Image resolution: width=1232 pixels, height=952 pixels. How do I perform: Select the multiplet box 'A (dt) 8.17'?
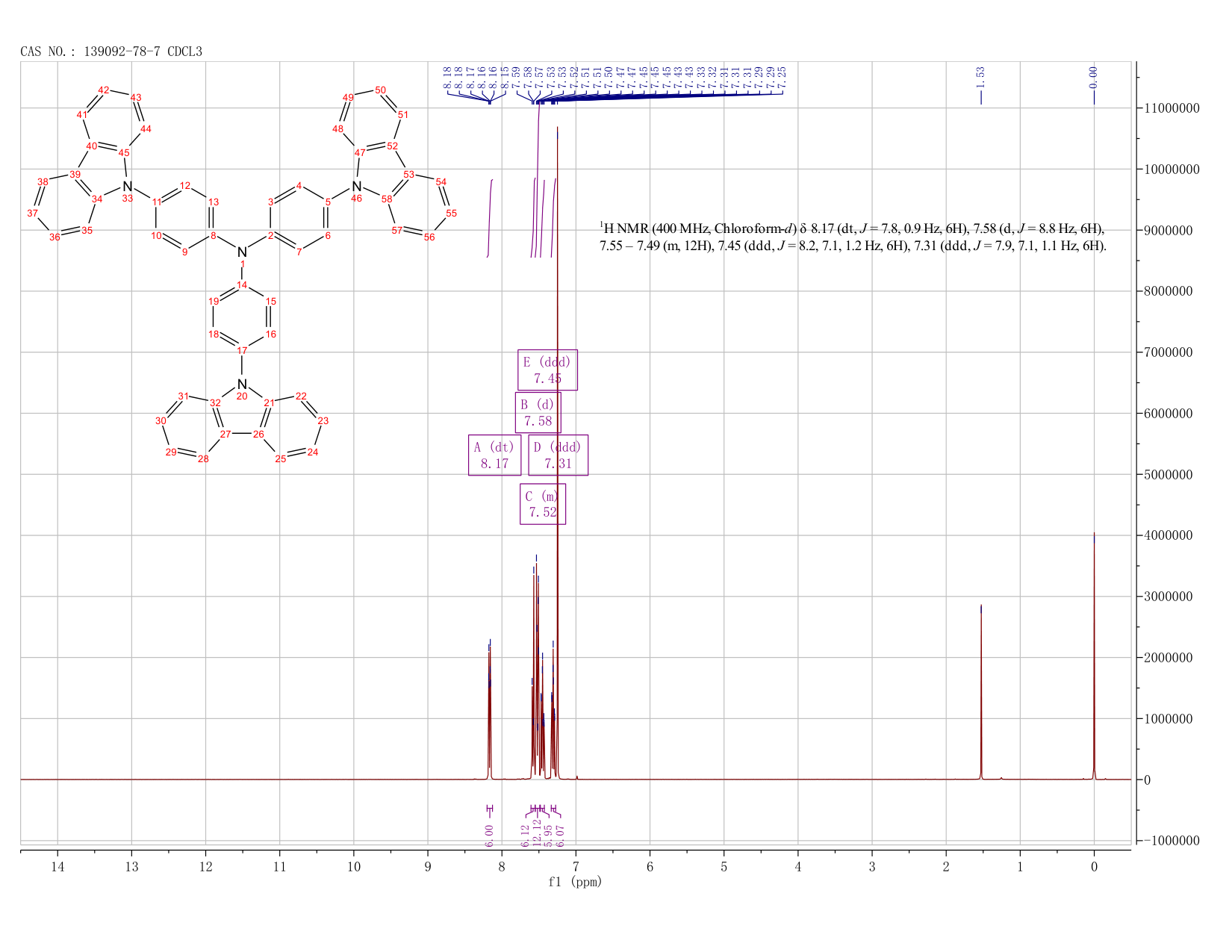coord(494,455)
